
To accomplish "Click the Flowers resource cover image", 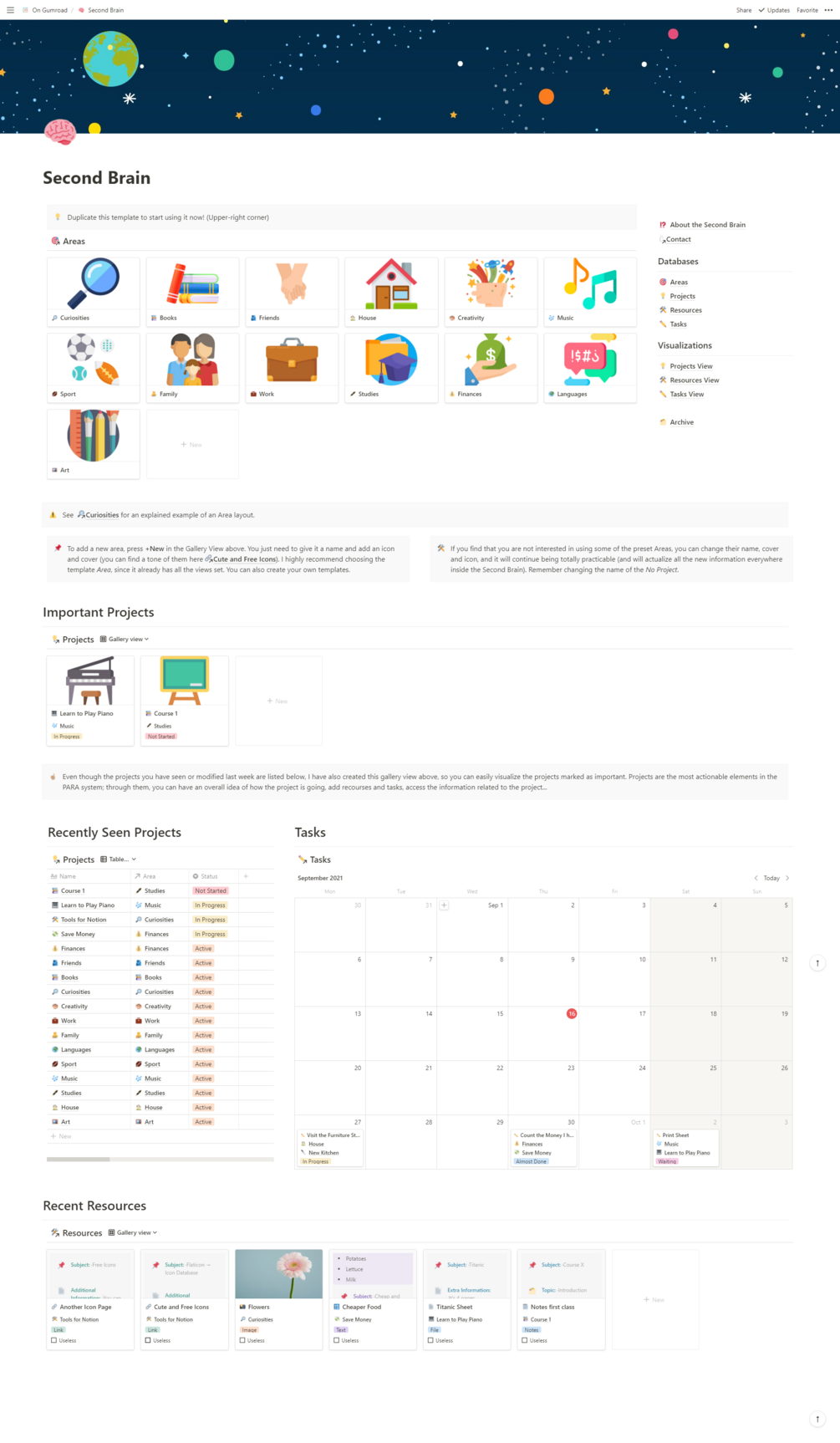I will point(279,1274).
